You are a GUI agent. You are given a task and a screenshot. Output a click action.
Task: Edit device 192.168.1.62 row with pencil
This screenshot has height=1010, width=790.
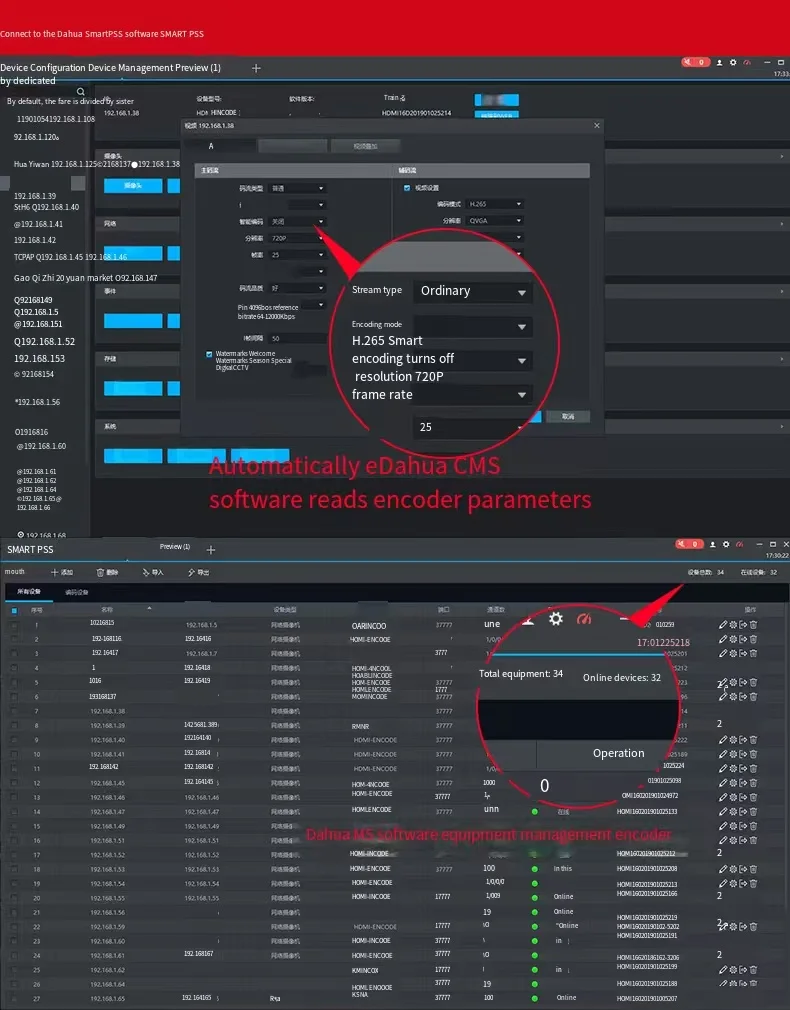722,969
